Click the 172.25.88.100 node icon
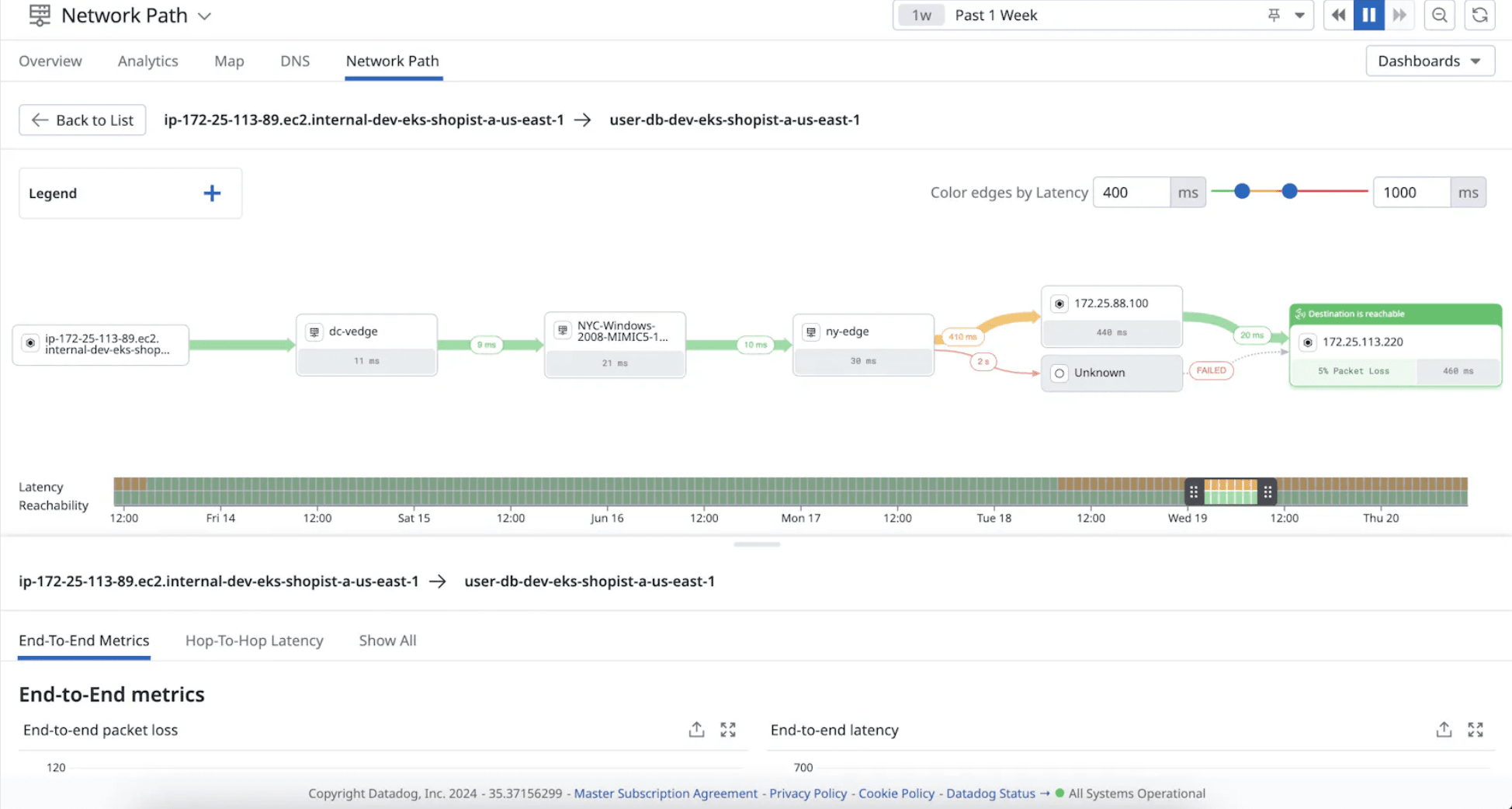The width and height of the screenshot is (1512, 809). pyautogui.click(x=1059, y=304)
